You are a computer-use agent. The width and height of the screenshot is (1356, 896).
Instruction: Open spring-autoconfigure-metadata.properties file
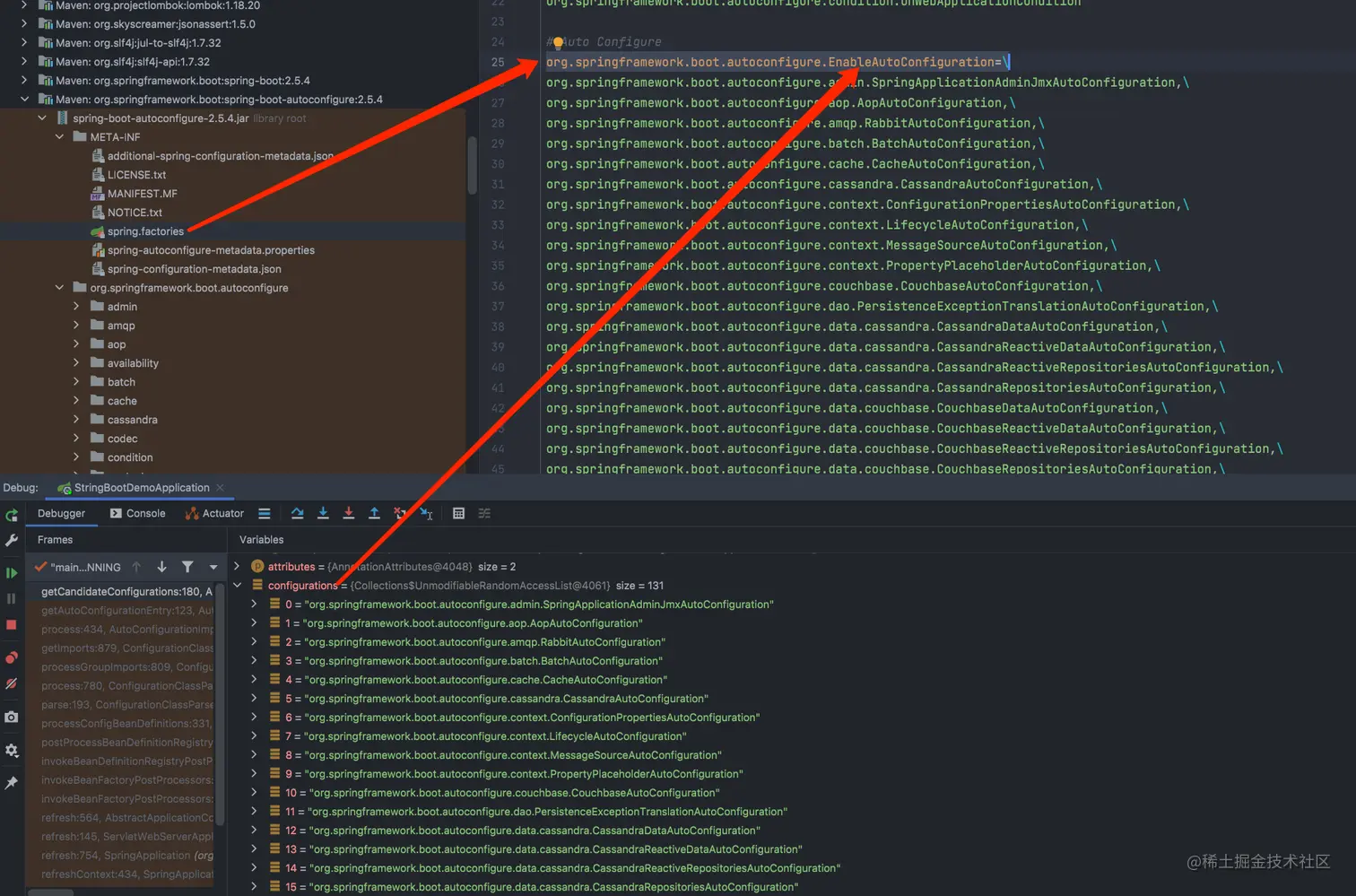[203, 250]
